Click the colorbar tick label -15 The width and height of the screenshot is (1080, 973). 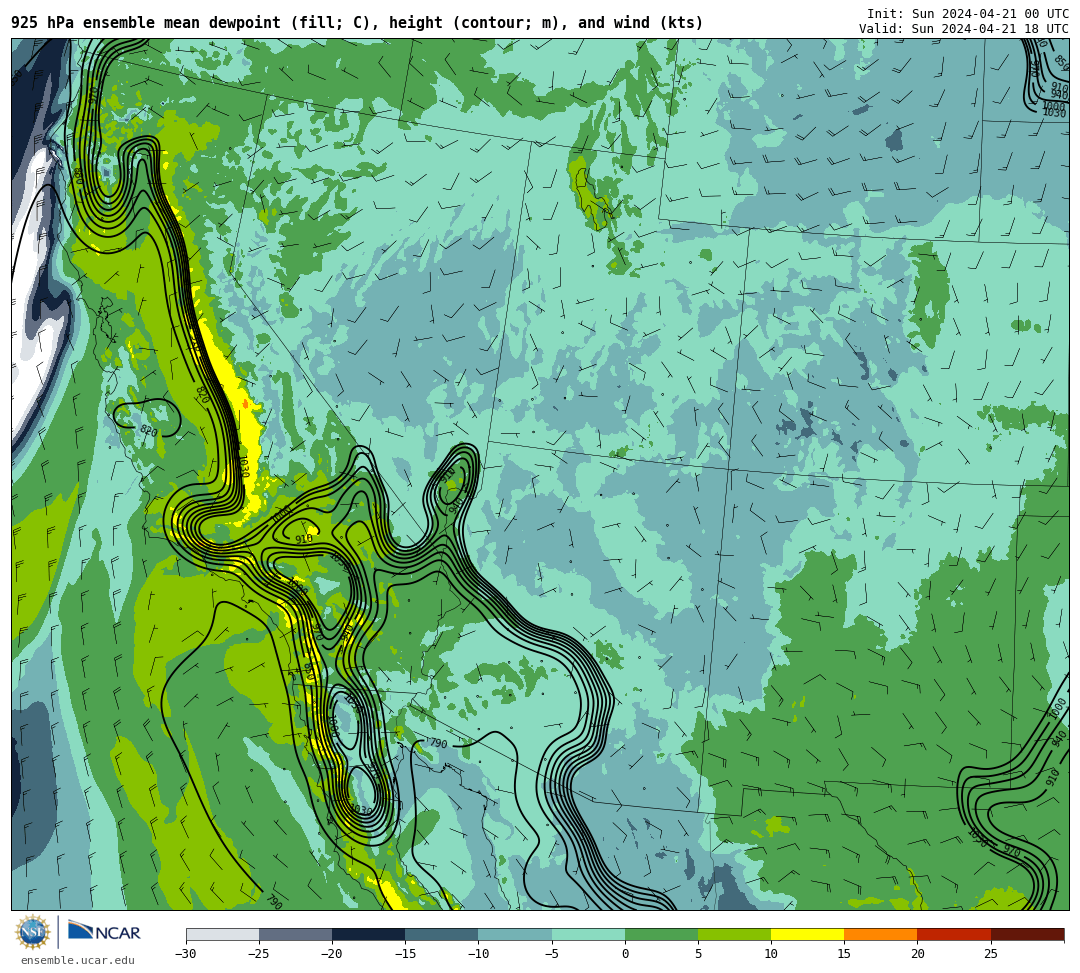coord(405,954)
